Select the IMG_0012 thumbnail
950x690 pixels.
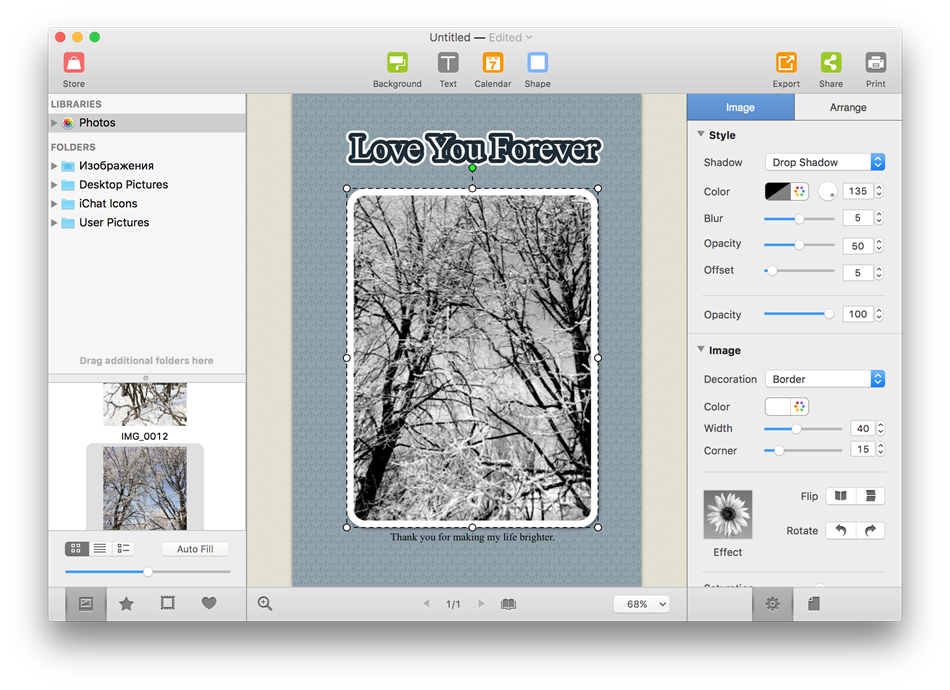coord(145,404)
